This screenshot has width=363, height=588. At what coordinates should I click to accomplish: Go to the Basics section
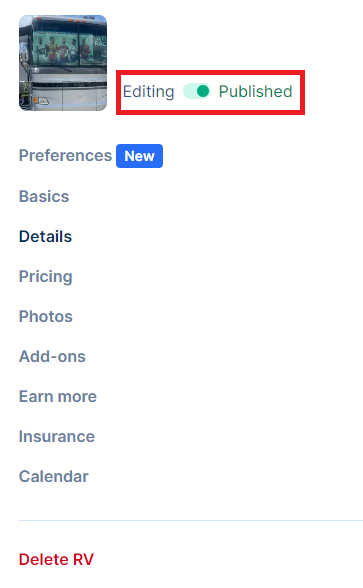[x=44, y=196]
